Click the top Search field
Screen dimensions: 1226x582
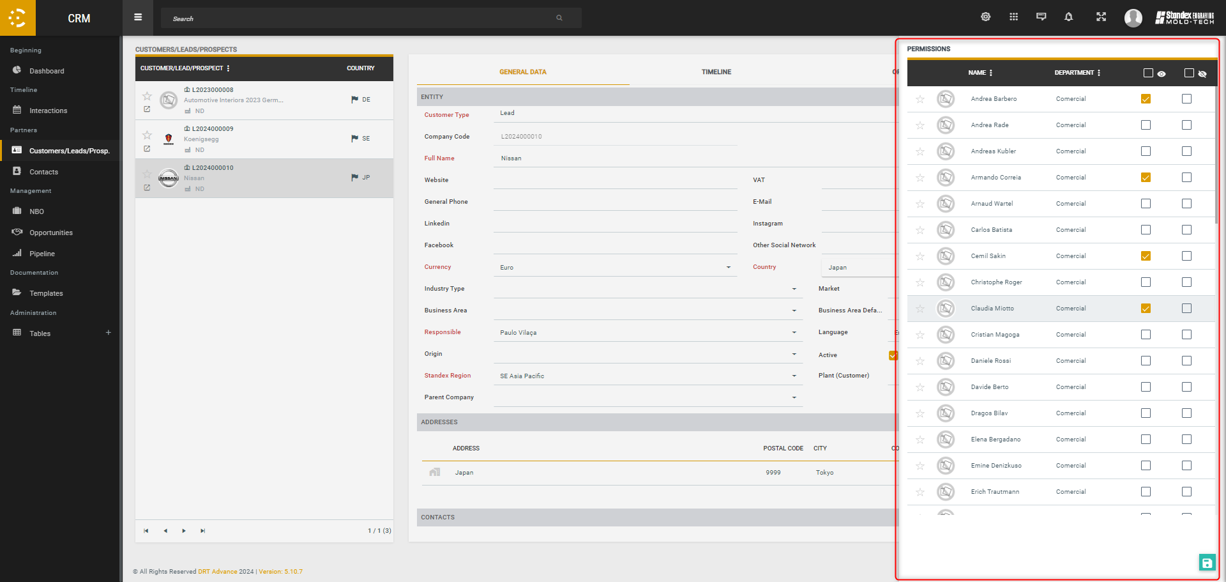[x=360, y=18]
